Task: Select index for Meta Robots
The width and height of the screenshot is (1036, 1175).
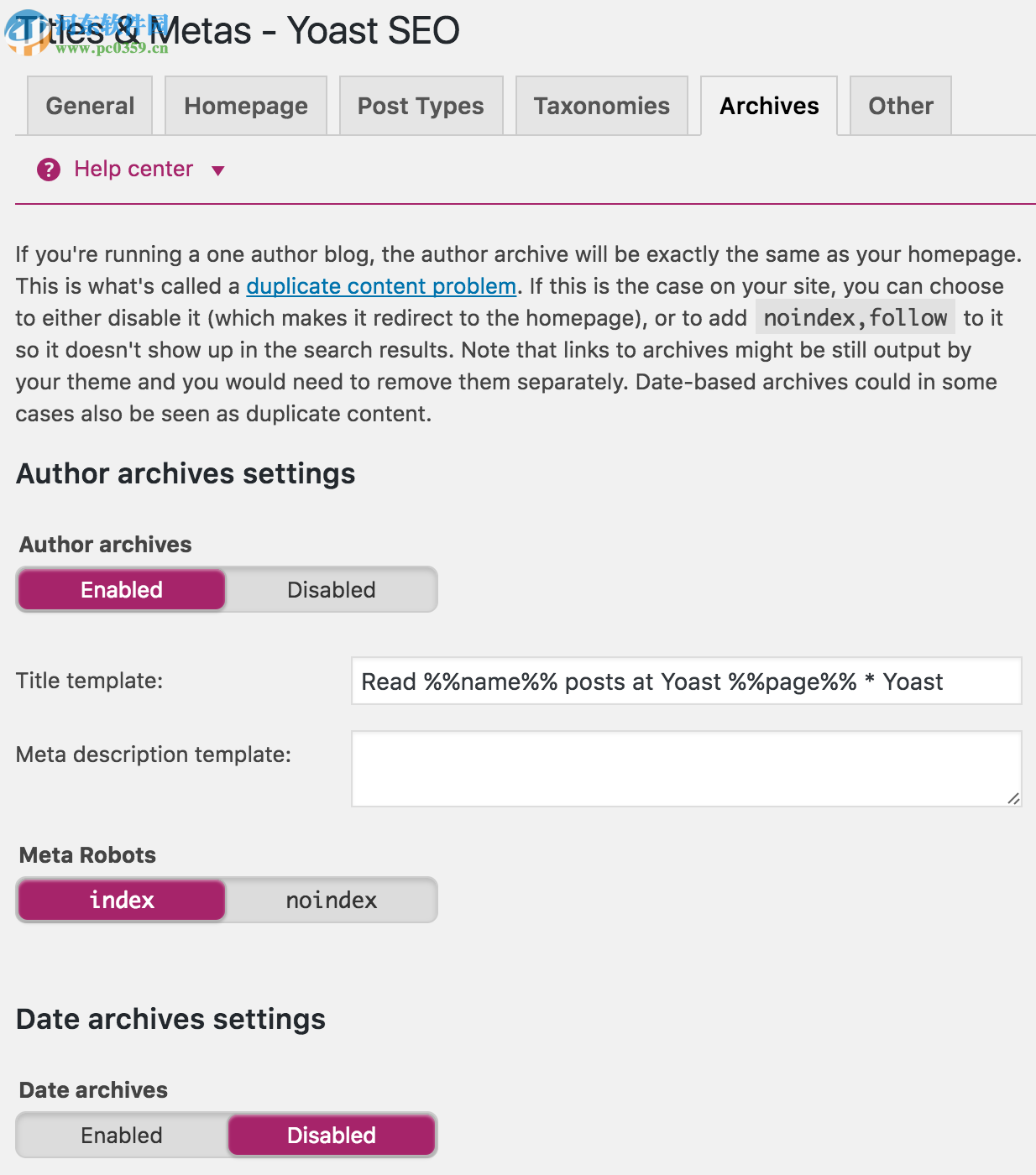Action: click(x=122, y=900)
